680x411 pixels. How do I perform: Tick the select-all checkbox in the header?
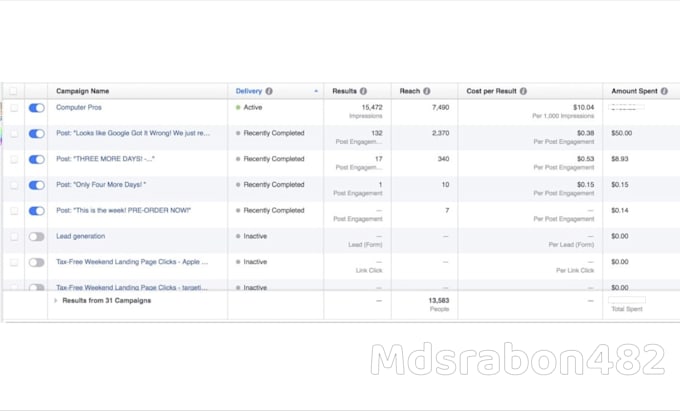pos(13,91)
